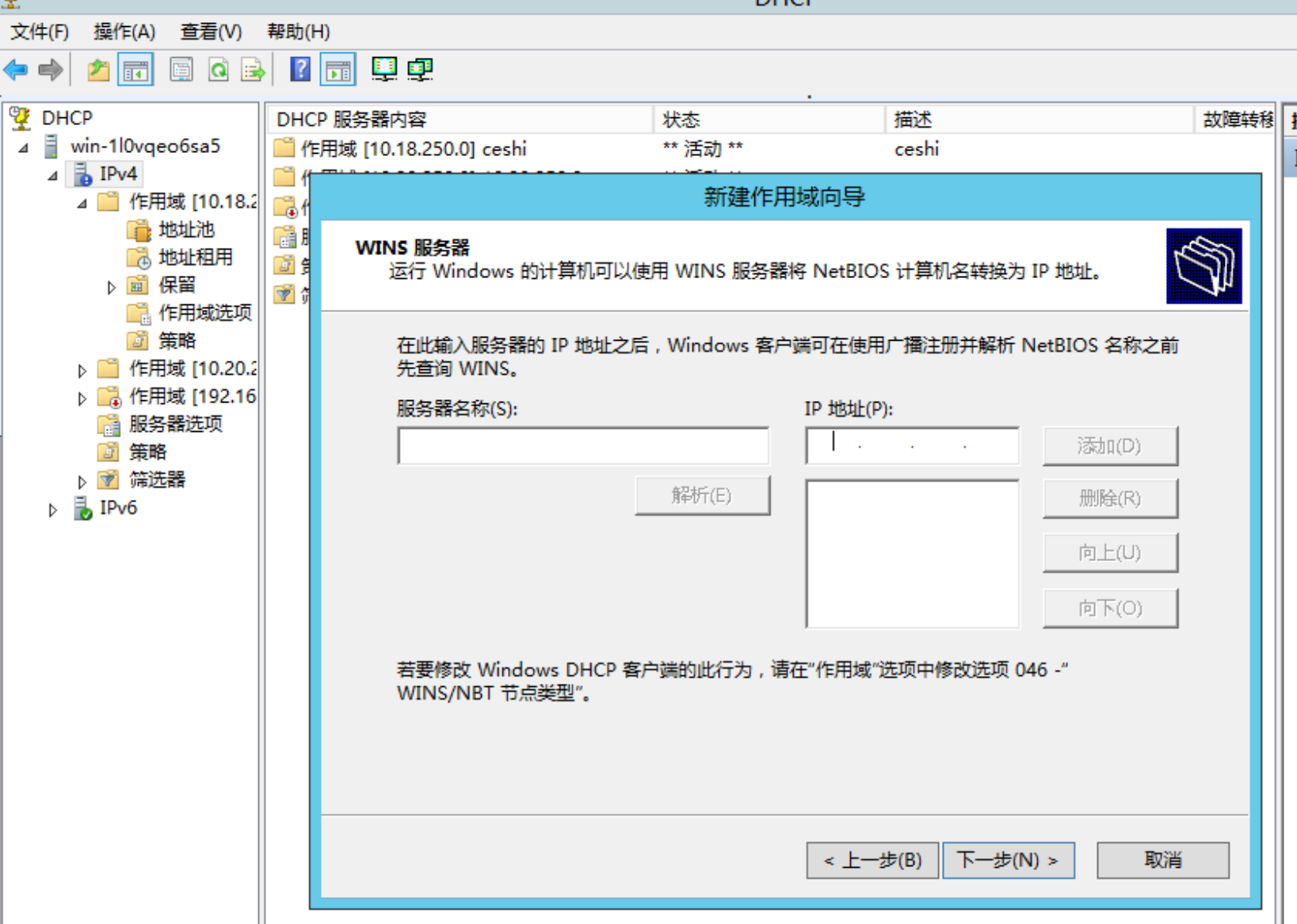The width and height of the screenshot is (1297, 924).
Task: Toggle the show/hide console tree icon
Action: (x=135, y=70)
